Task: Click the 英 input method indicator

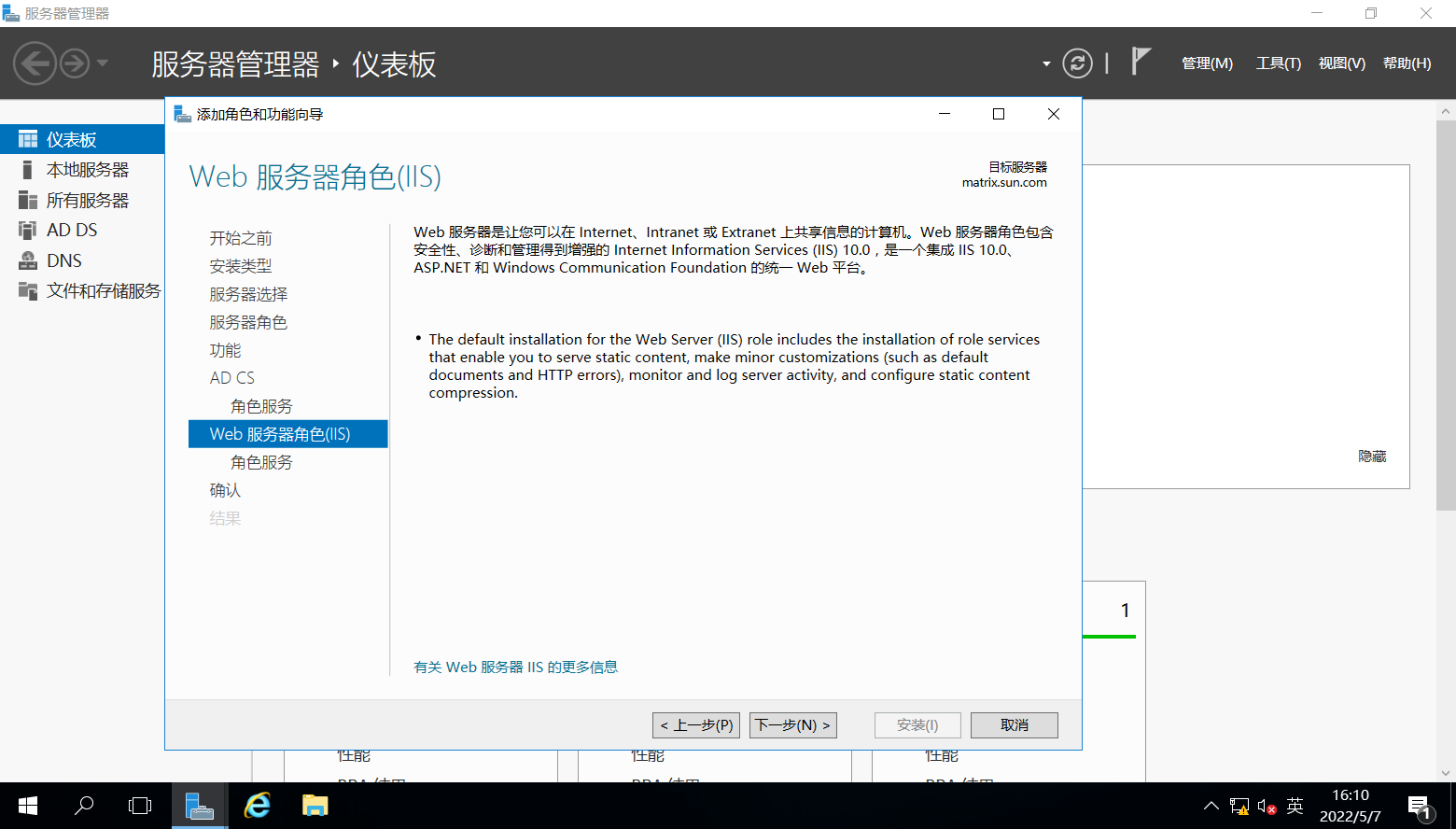Action: 1295,806
